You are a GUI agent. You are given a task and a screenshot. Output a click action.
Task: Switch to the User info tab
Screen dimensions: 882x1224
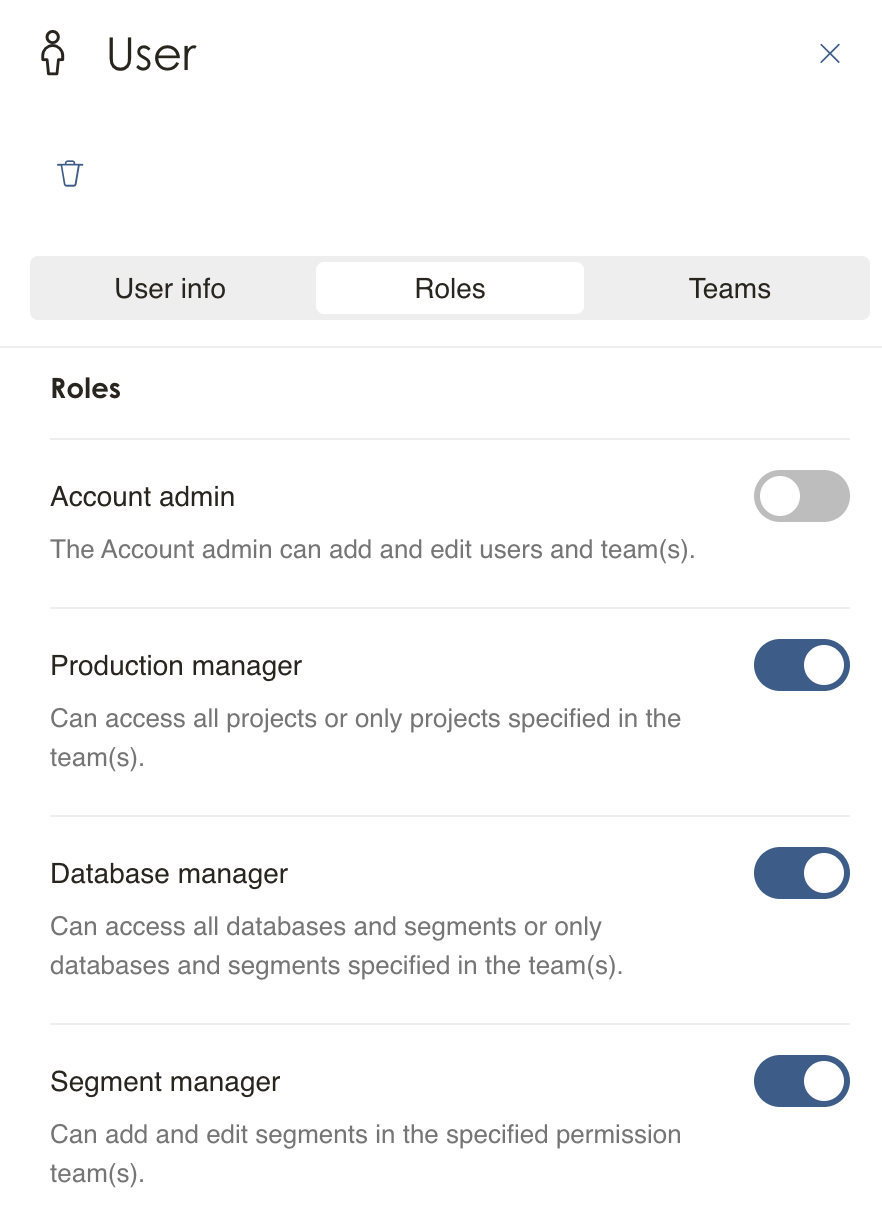click(170, 289)
